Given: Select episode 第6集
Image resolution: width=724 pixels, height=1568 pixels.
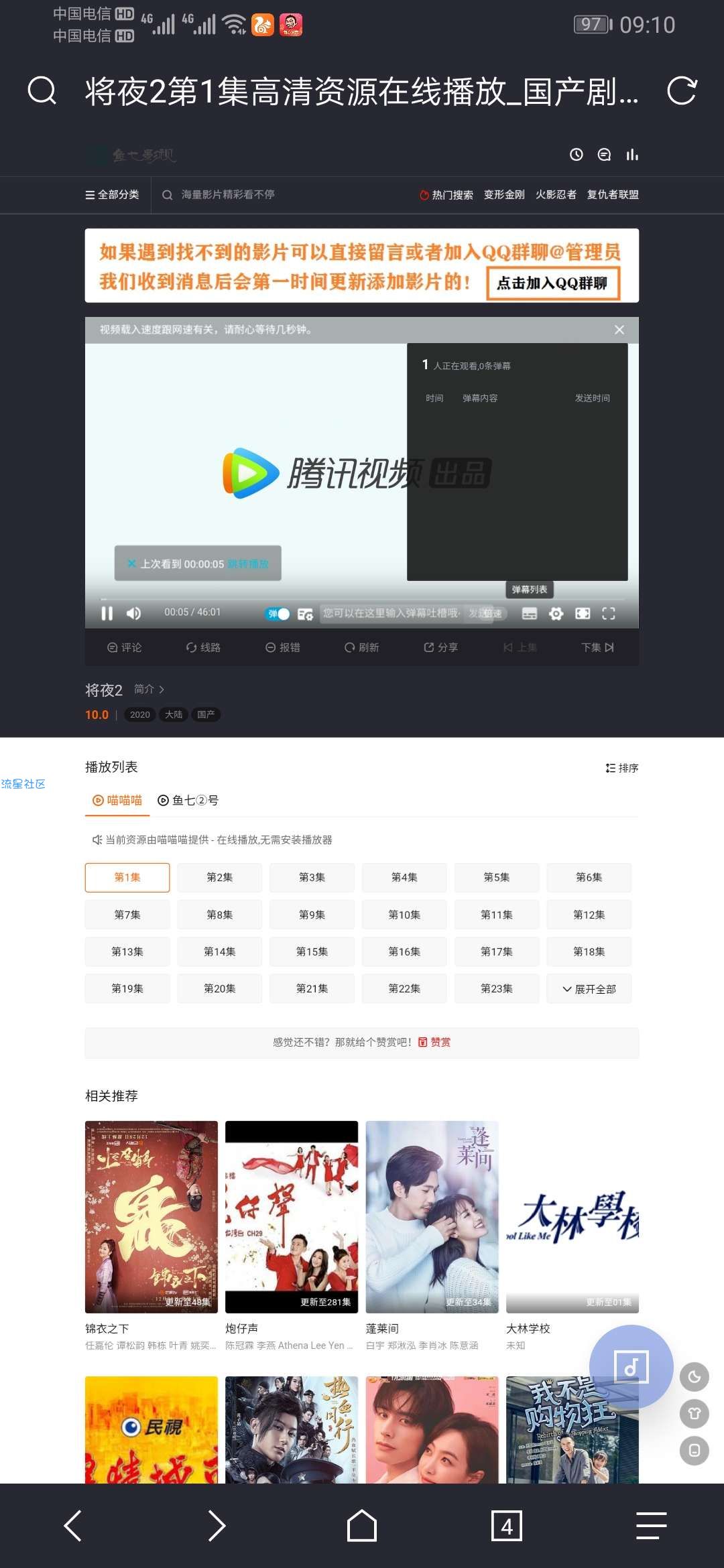Looking at the screenshot, I should click(589, 878).
